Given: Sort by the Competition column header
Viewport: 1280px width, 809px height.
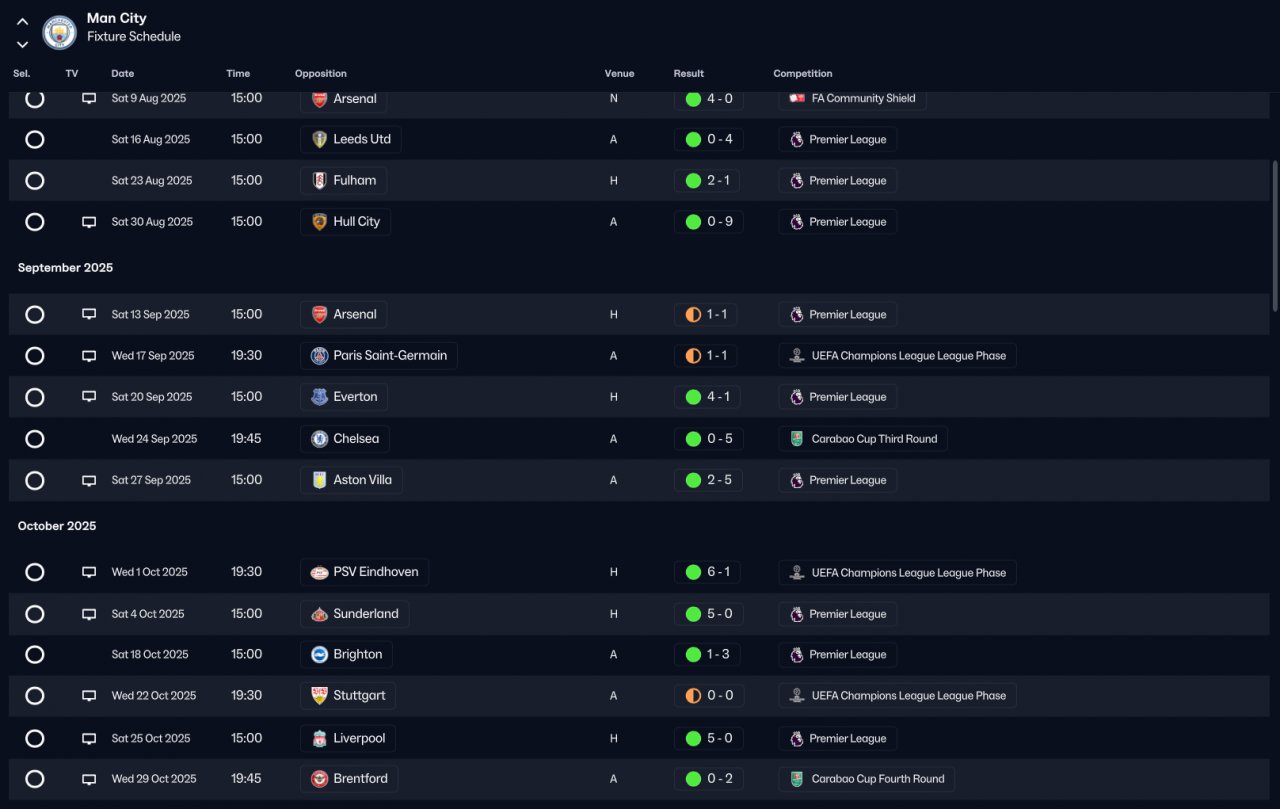Looking at the screenshot, I should tap(803, 74).
